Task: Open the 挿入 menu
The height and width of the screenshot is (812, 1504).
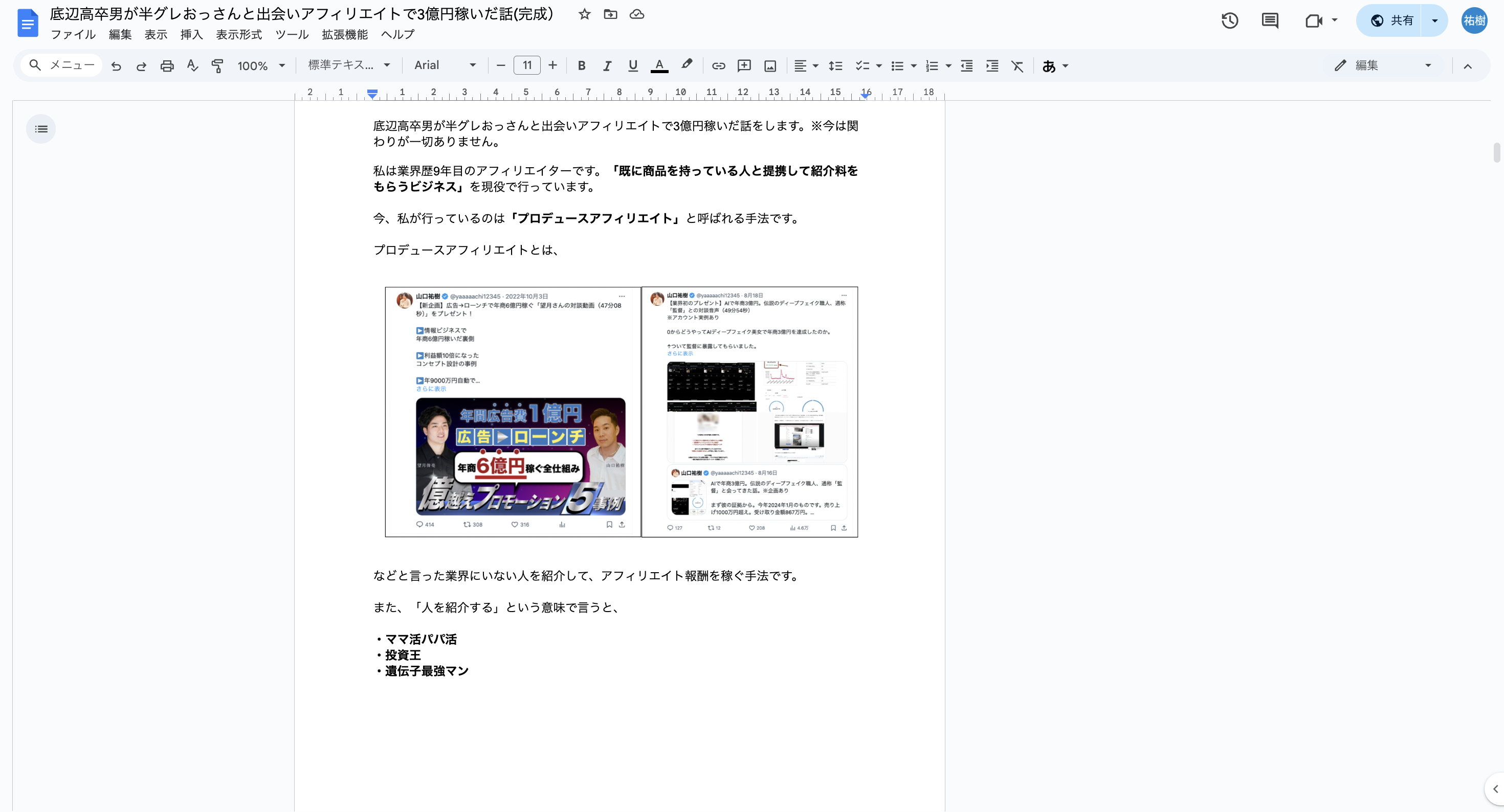Action: [x=191, y=34]
